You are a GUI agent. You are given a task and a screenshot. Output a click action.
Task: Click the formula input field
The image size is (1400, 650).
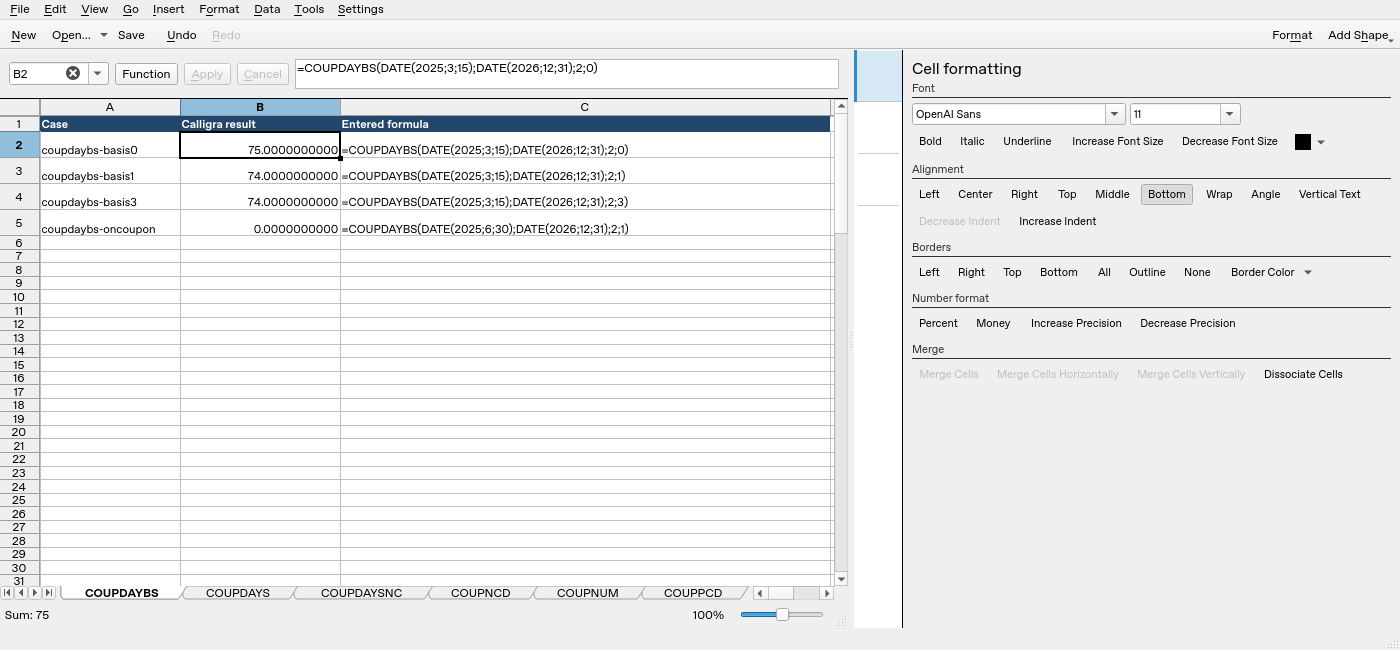567,74
